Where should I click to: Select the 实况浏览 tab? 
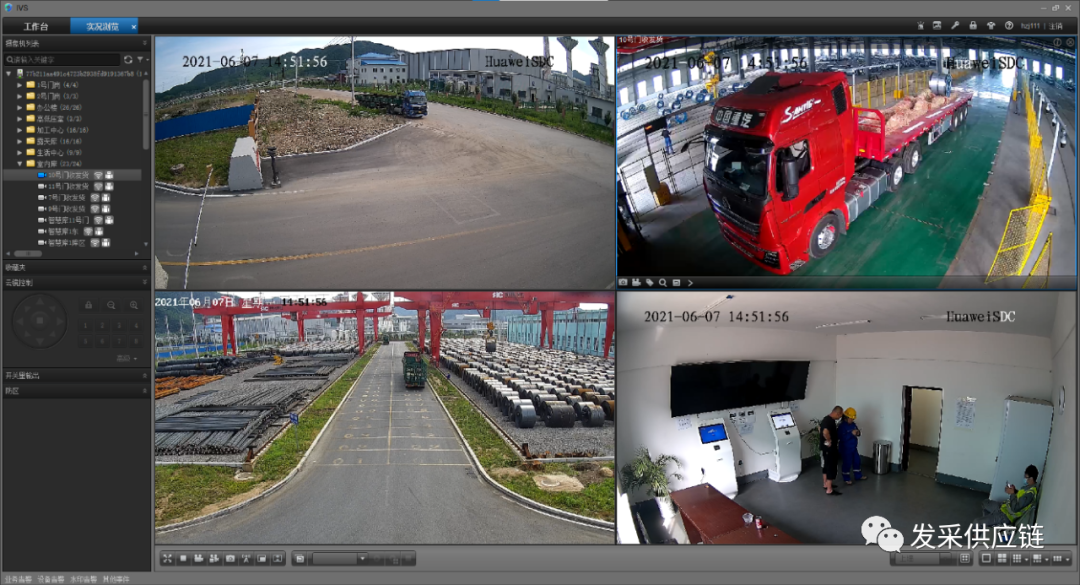(102, 26)
